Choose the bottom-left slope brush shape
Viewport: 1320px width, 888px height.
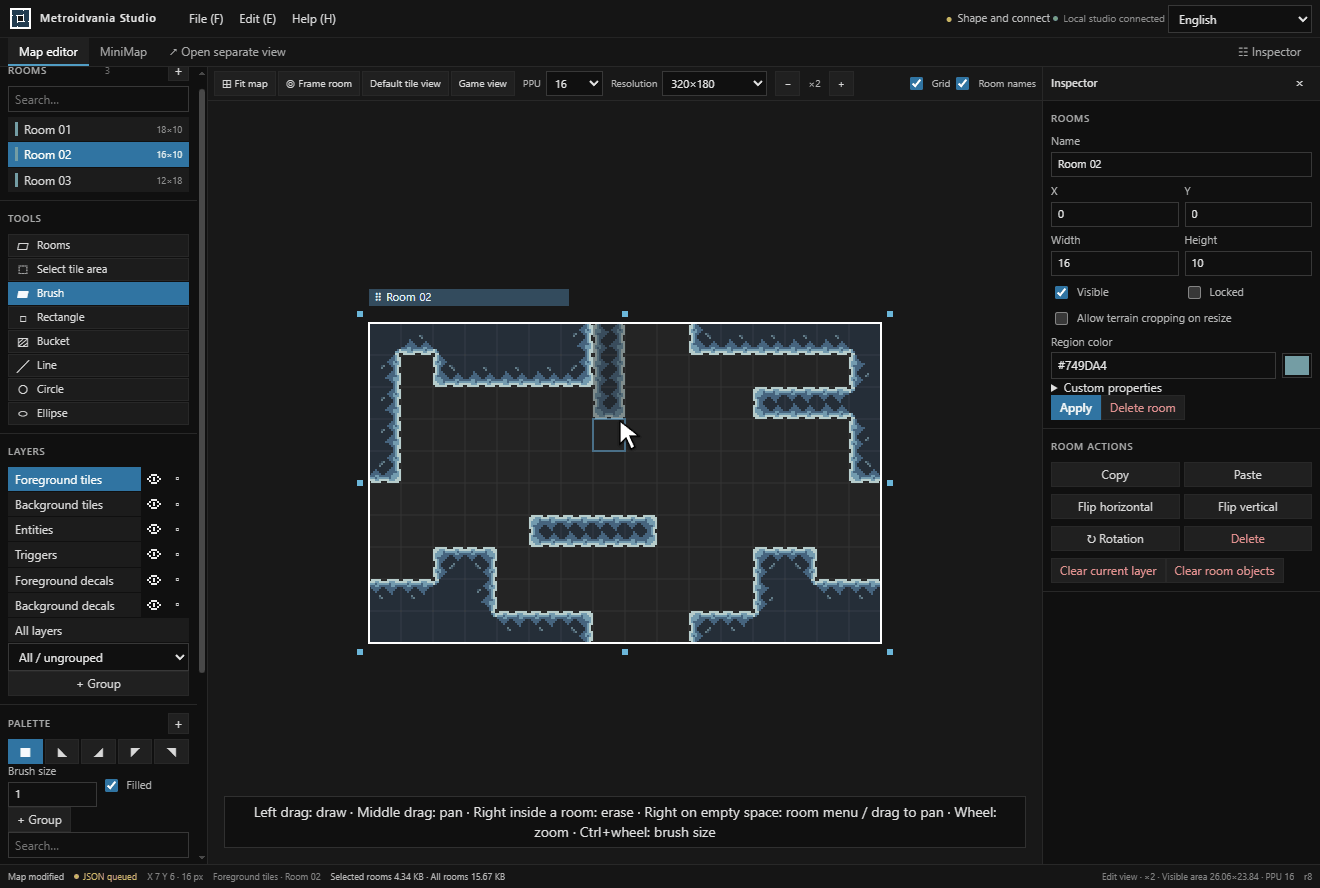(x=62, y=752)
